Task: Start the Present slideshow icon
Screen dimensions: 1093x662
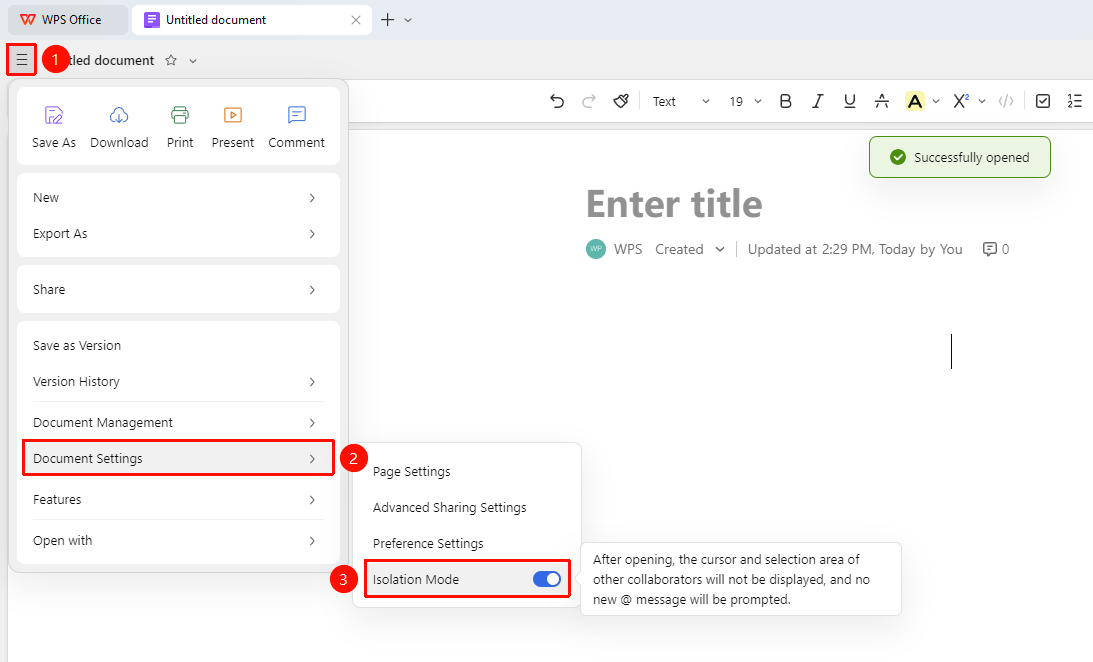Action: coord(233,115)
